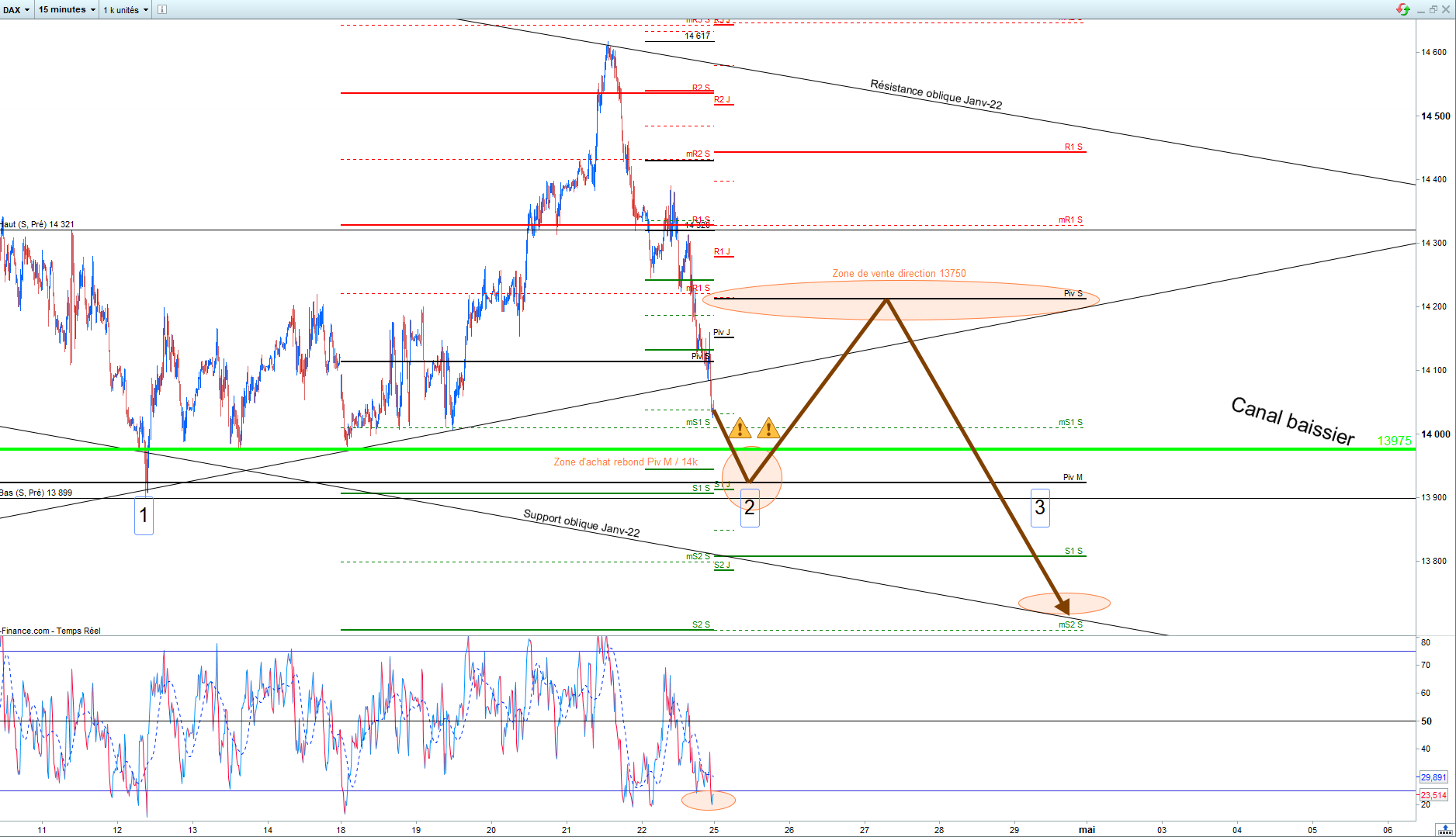The image size is (1456, 837).
Task: Click the "S2 J" support label
Action: click(722, 565)
